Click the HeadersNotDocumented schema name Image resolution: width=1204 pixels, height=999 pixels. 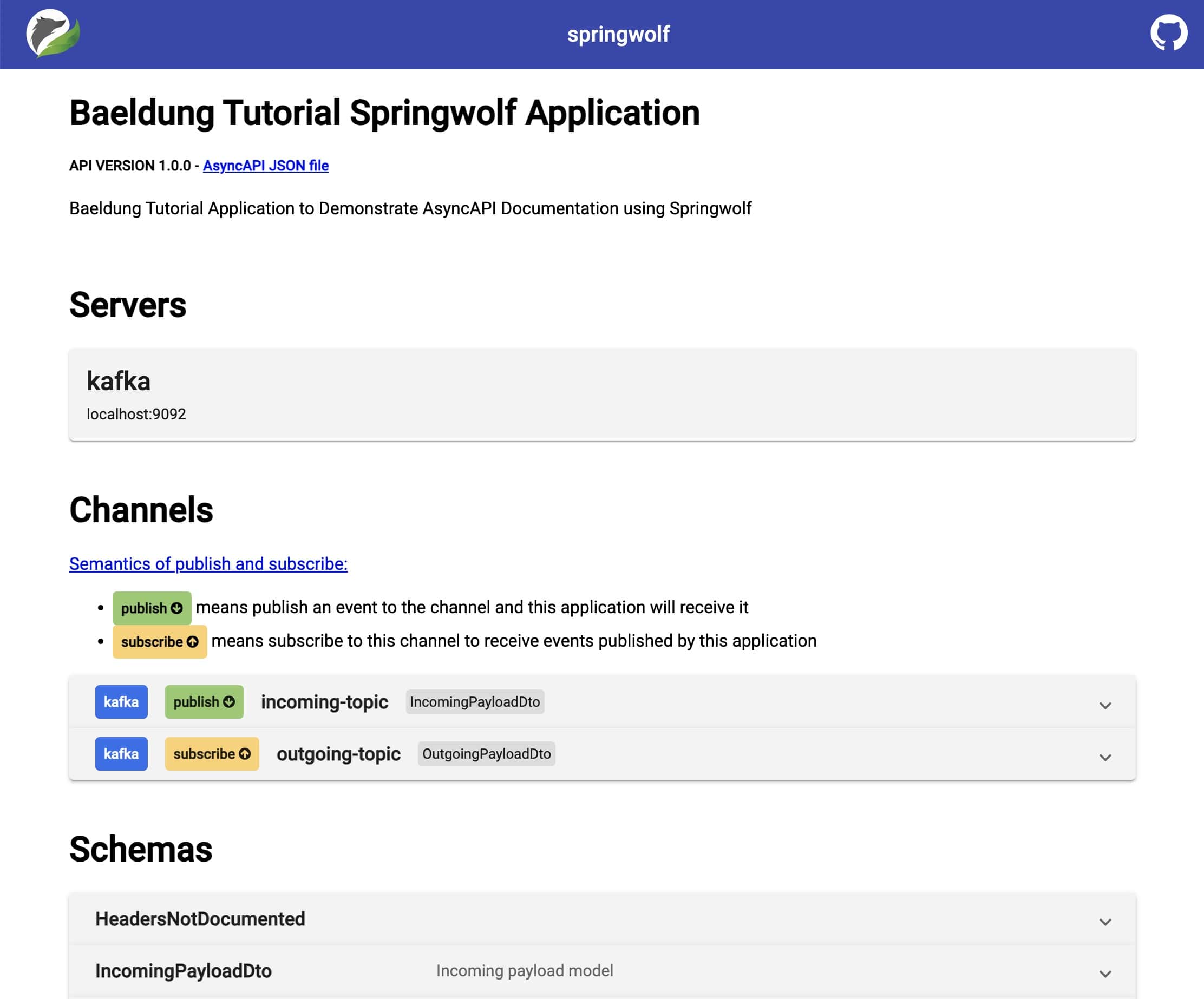pos(200,919)
